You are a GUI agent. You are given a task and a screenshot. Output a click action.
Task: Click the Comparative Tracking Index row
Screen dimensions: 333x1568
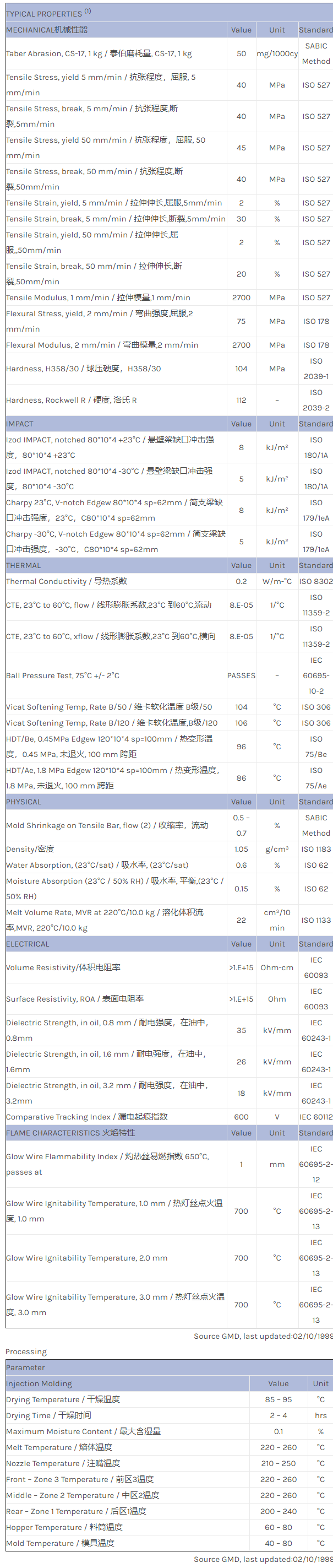tap(86, 1117)
